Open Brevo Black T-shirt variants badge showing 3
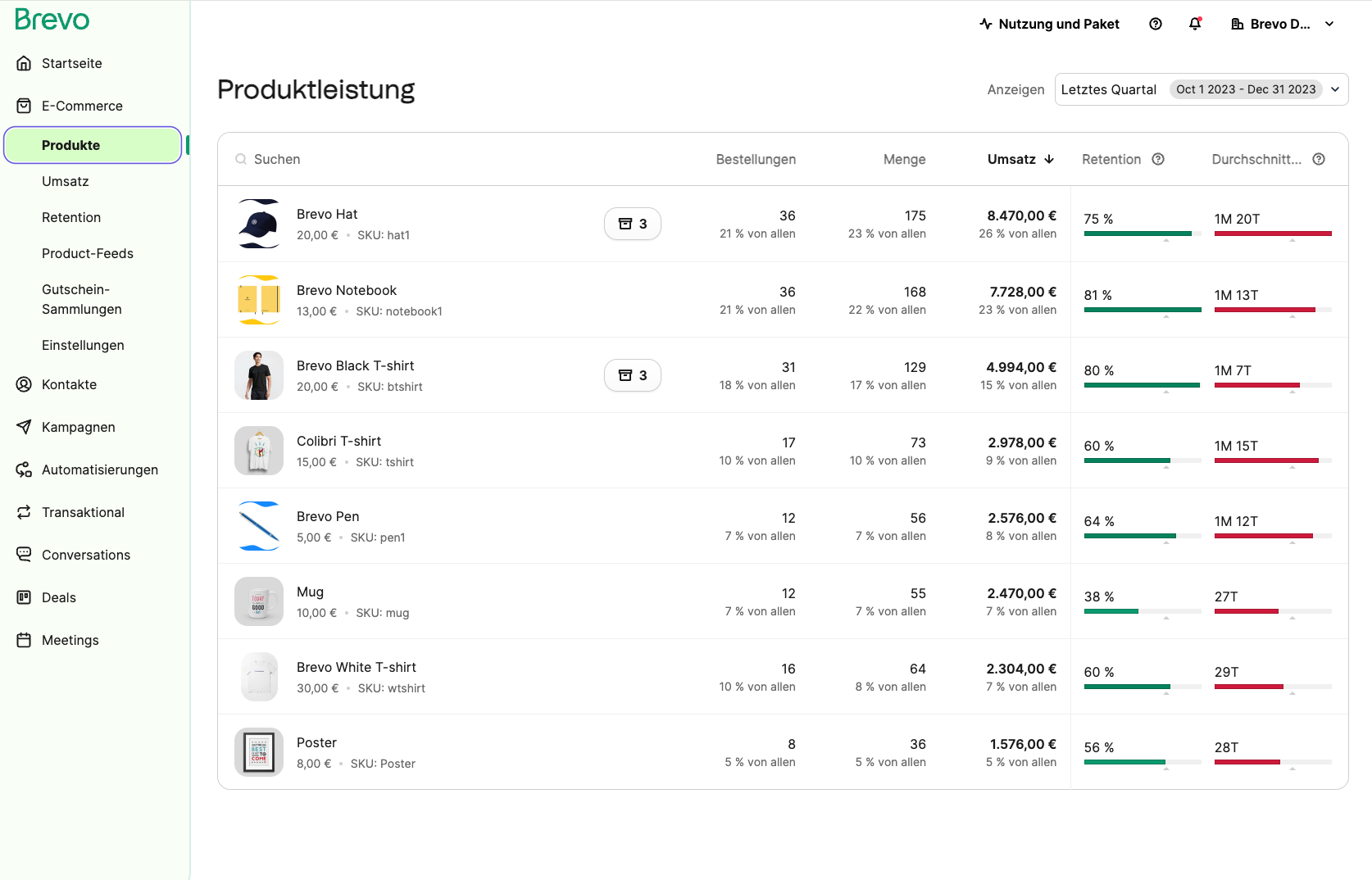The width and height of the screenshot is (1372, 880). 633,375
